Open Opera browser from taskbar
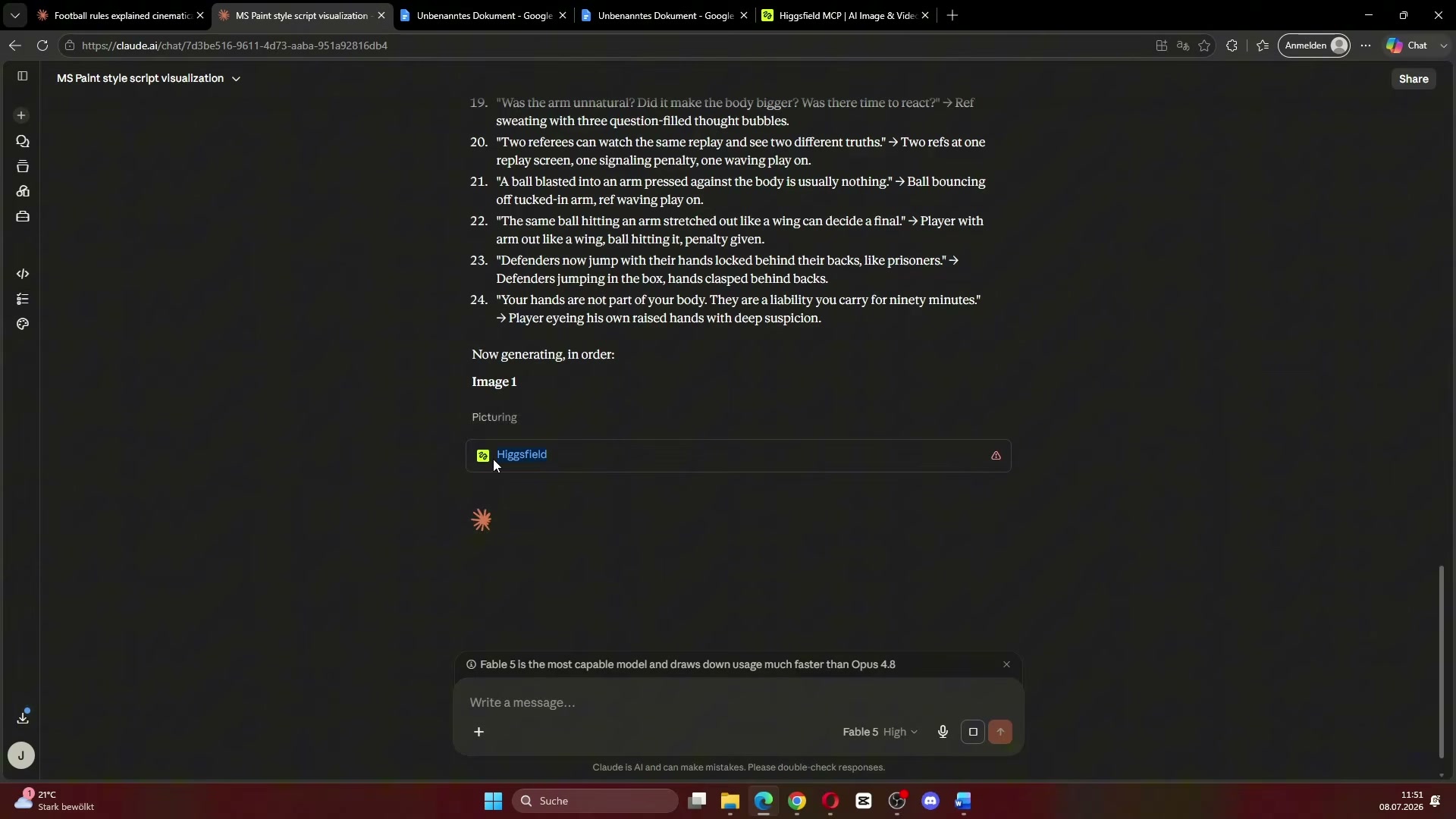Viewport: 1456px width, 819px height. (830, 801)
